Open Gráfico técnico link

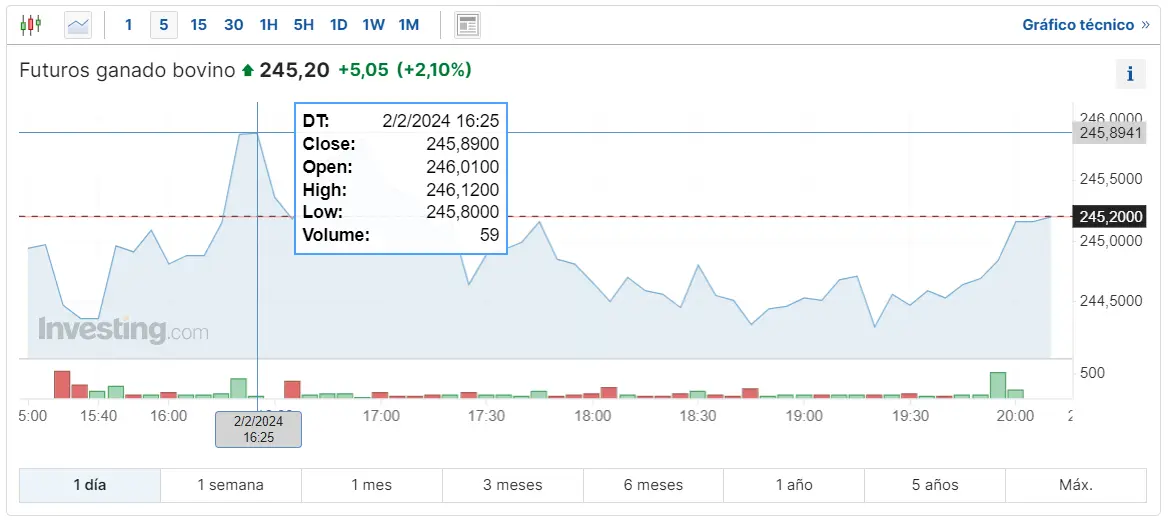[1085, 24]
